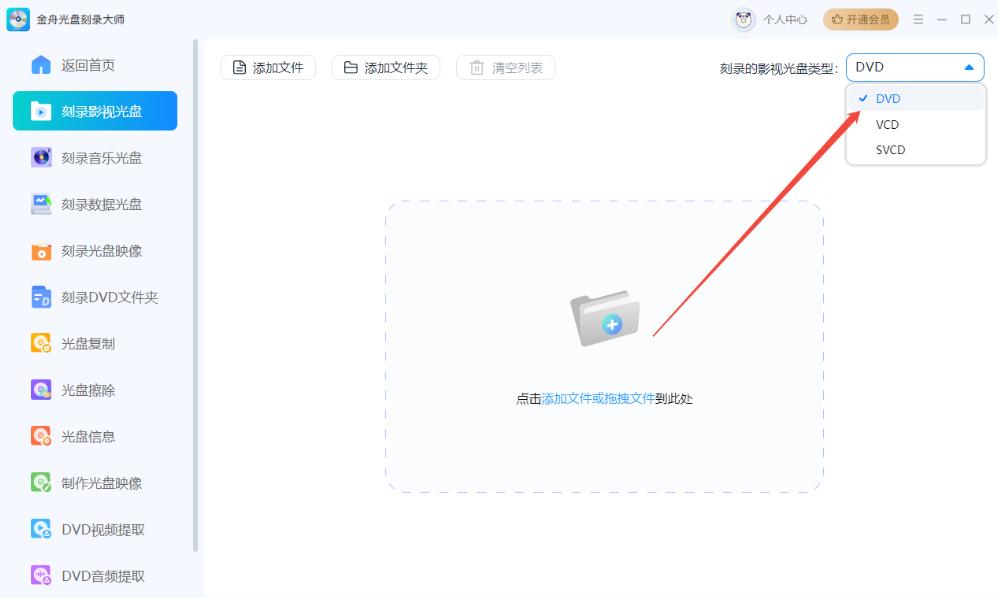
Task: Click the 添加文件夹 add folder button
Action: pyautogui.click(x=386, y=67)
